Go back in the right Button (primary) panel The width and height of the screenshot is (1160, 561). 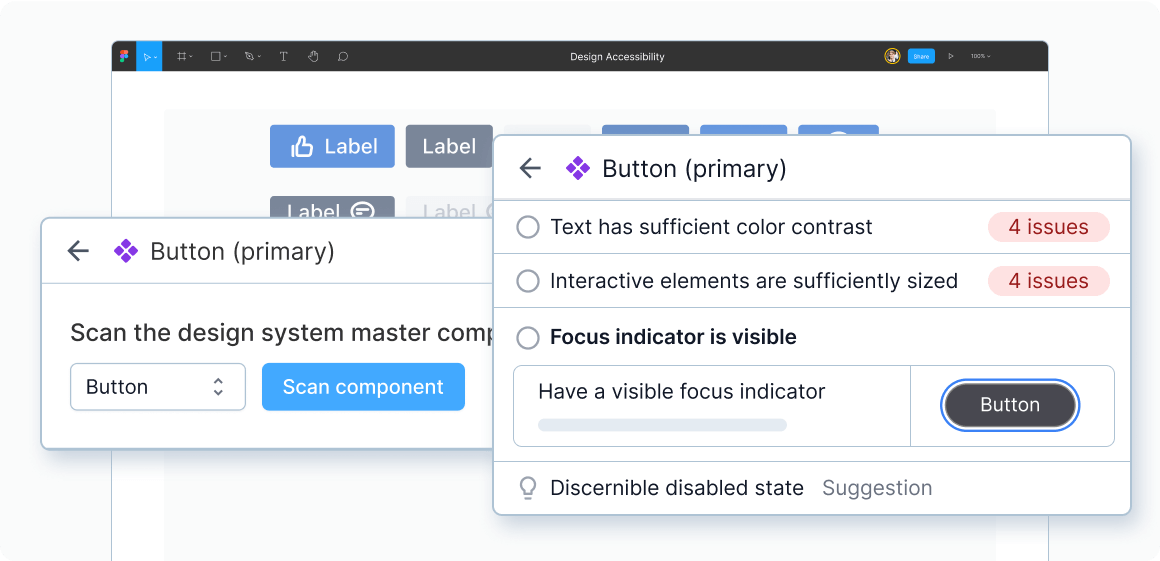point(530,169)
